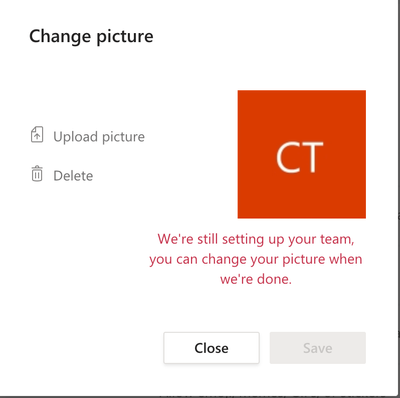Screen dimensions: 400x398
Task: Click the upload picture file icon
Action: point(37,135)
